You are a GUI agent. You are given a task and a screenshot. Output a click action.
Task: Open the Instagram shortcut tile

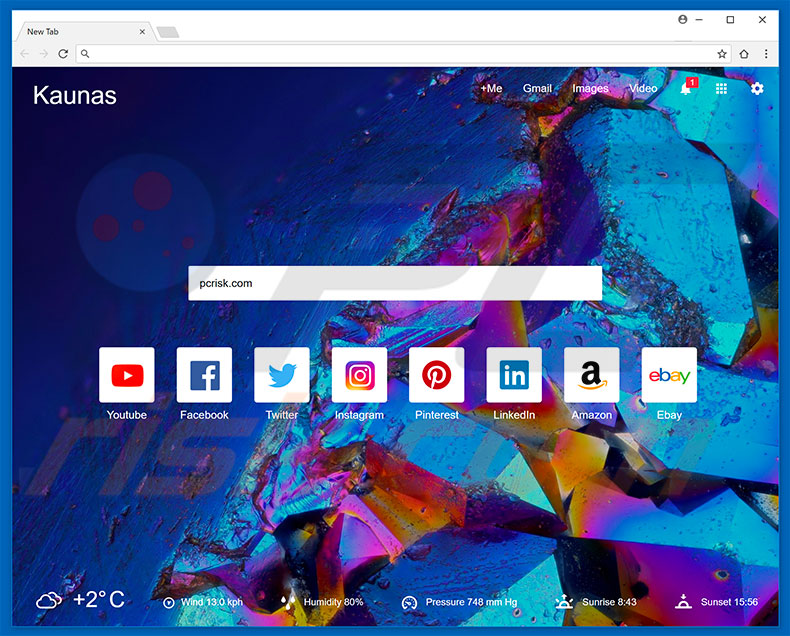pyautogui.click(x=360, y=375)
